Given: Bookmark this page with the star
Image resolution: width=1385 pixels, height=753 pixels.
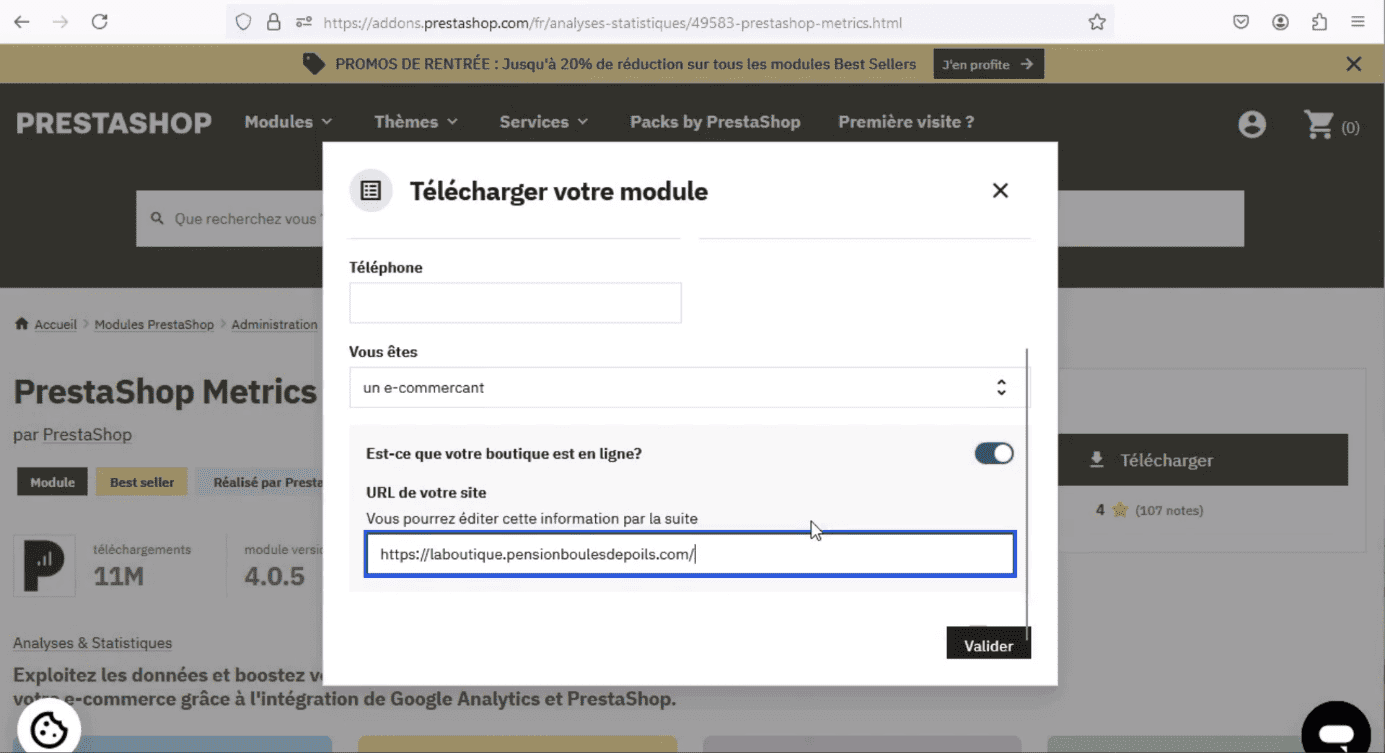Looking at the screenshot, I should click(1097, 21).
